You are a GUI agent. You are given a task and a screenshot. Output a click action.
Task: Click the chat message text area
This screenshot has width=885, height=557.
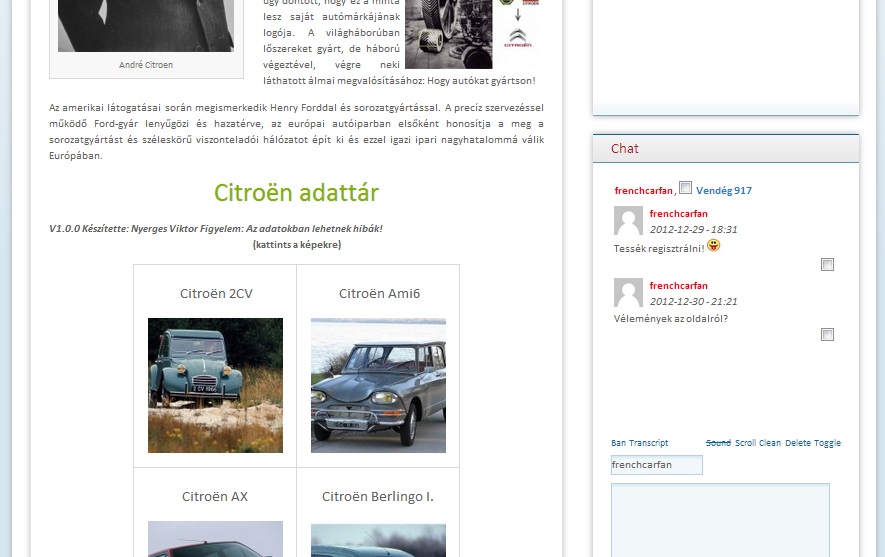click(x=720, y=519)
